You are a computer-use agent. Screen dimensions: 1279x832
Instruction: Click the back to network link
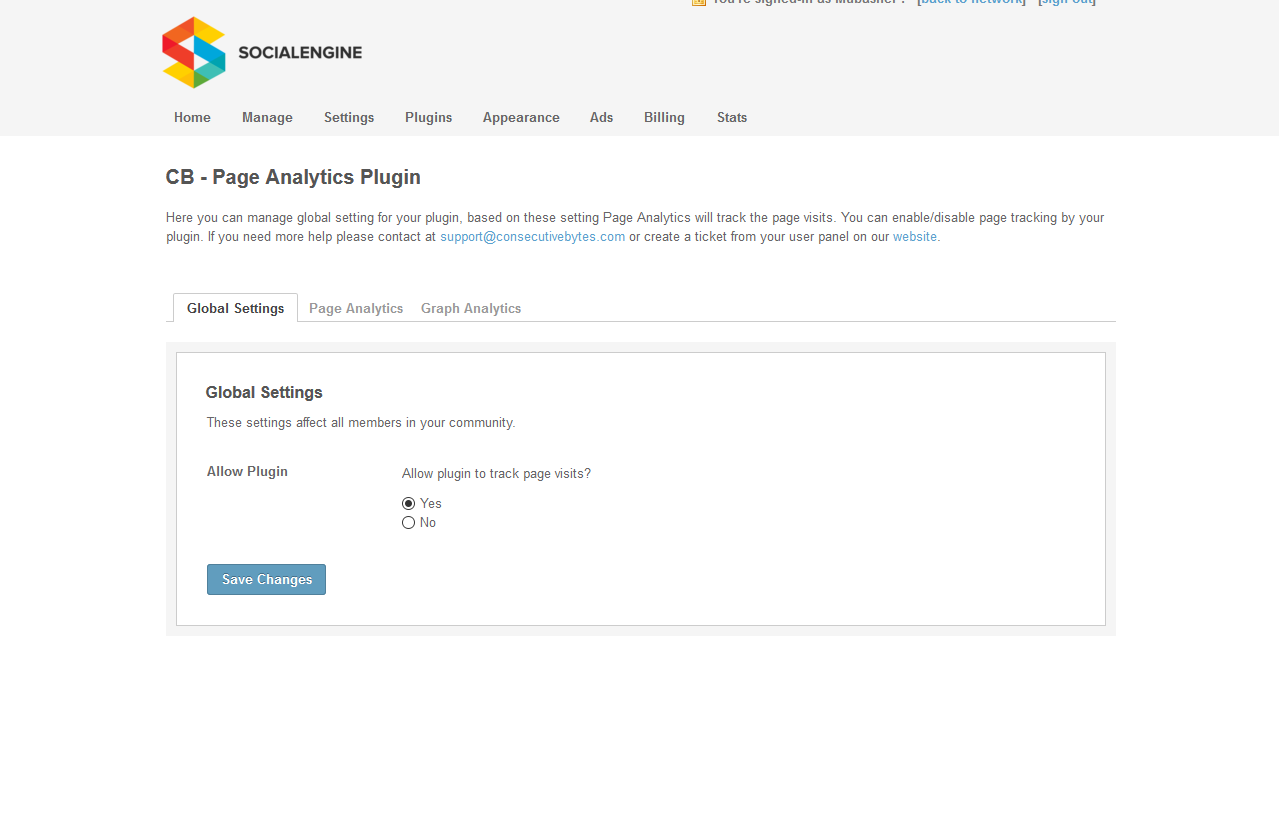click(971, 3)
